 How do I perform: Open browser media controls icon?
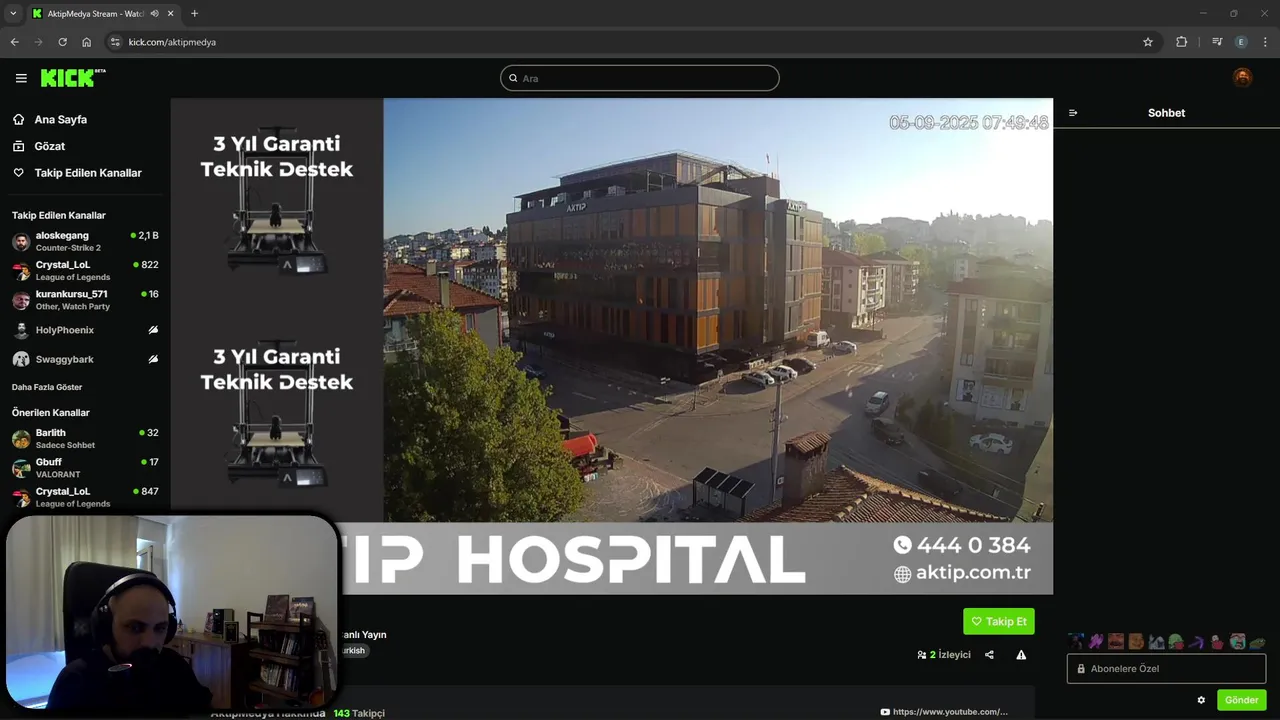click(1217, 42)
